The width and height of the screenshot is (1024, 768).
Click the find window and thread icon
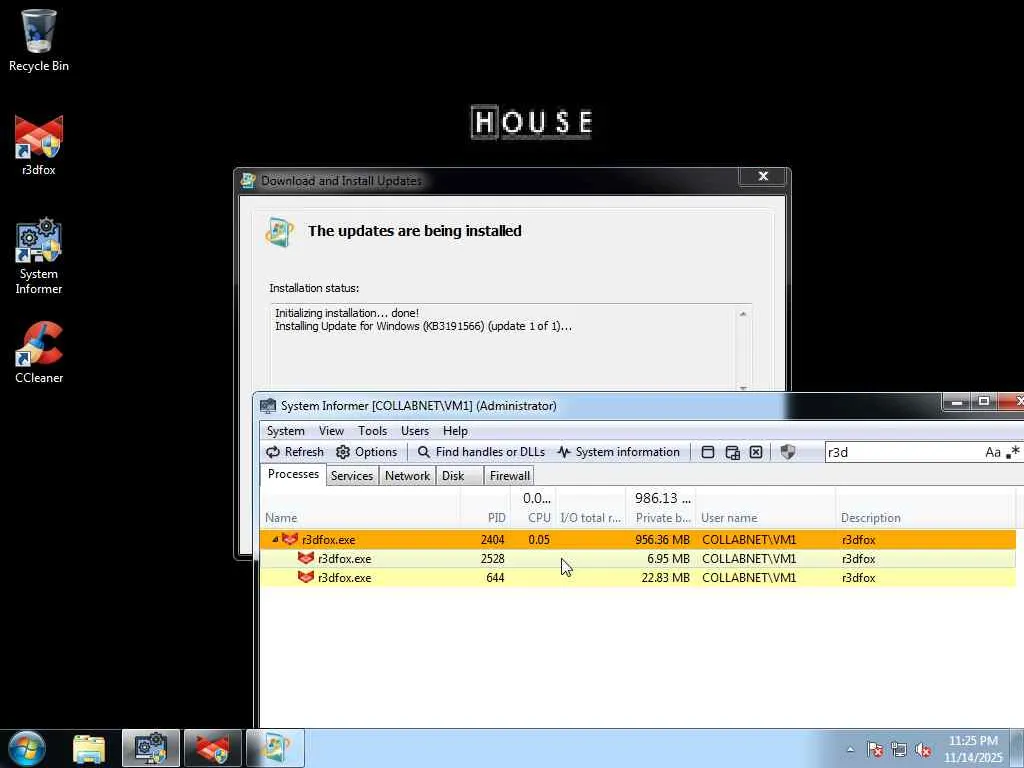pos(732,452)
